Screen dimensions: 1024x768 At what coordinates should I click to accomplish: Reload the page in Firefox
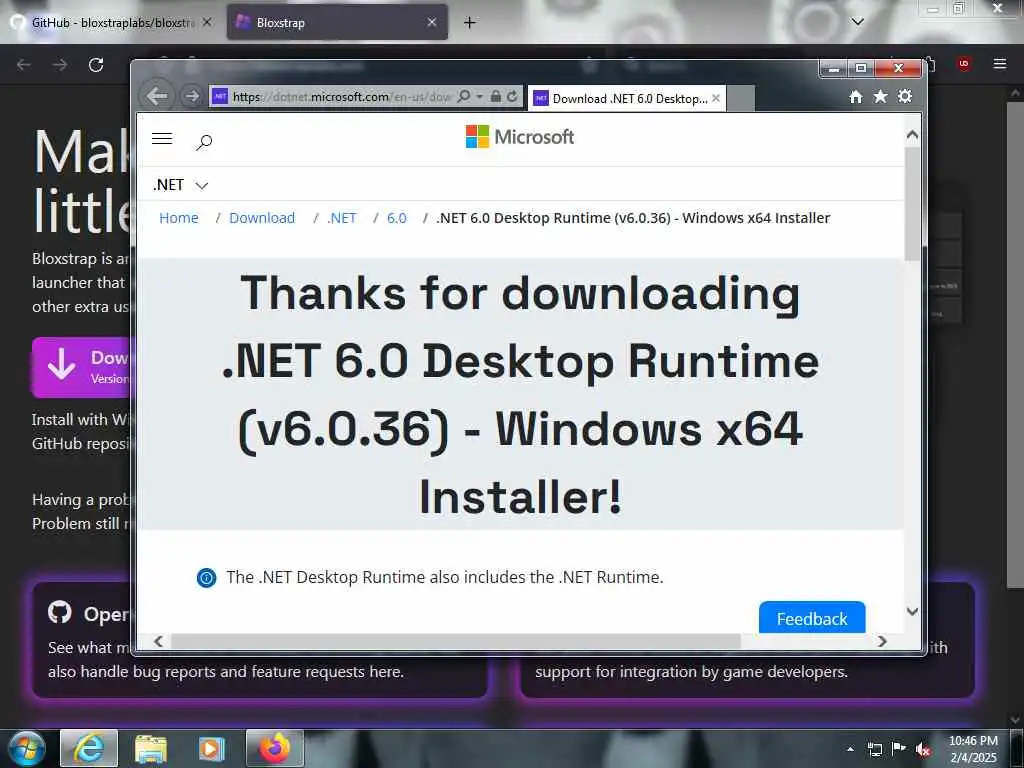96,65
